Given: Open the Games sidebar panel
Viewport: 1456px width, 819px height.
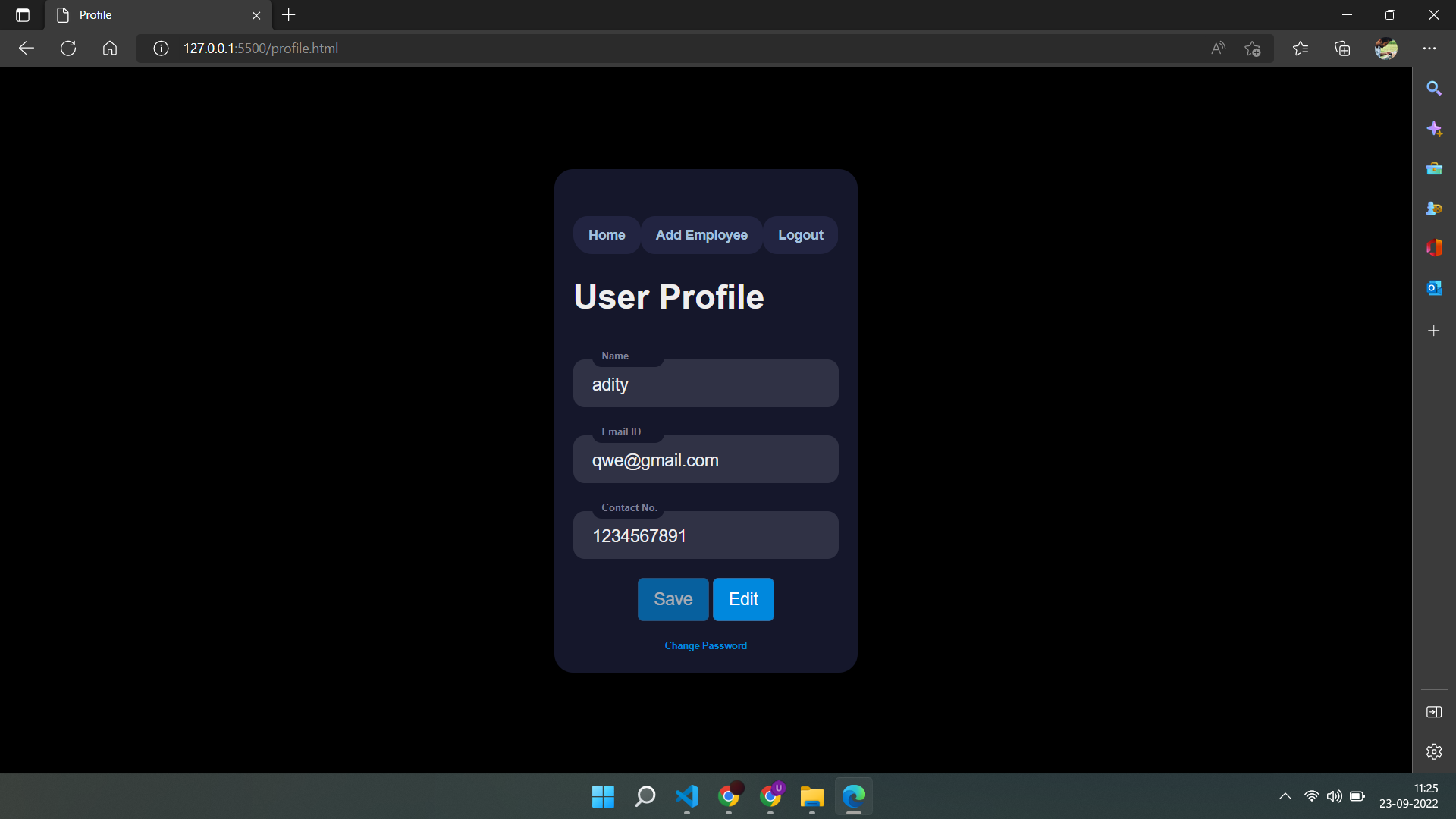Looking at the screenshot, I should (1435, 208).
